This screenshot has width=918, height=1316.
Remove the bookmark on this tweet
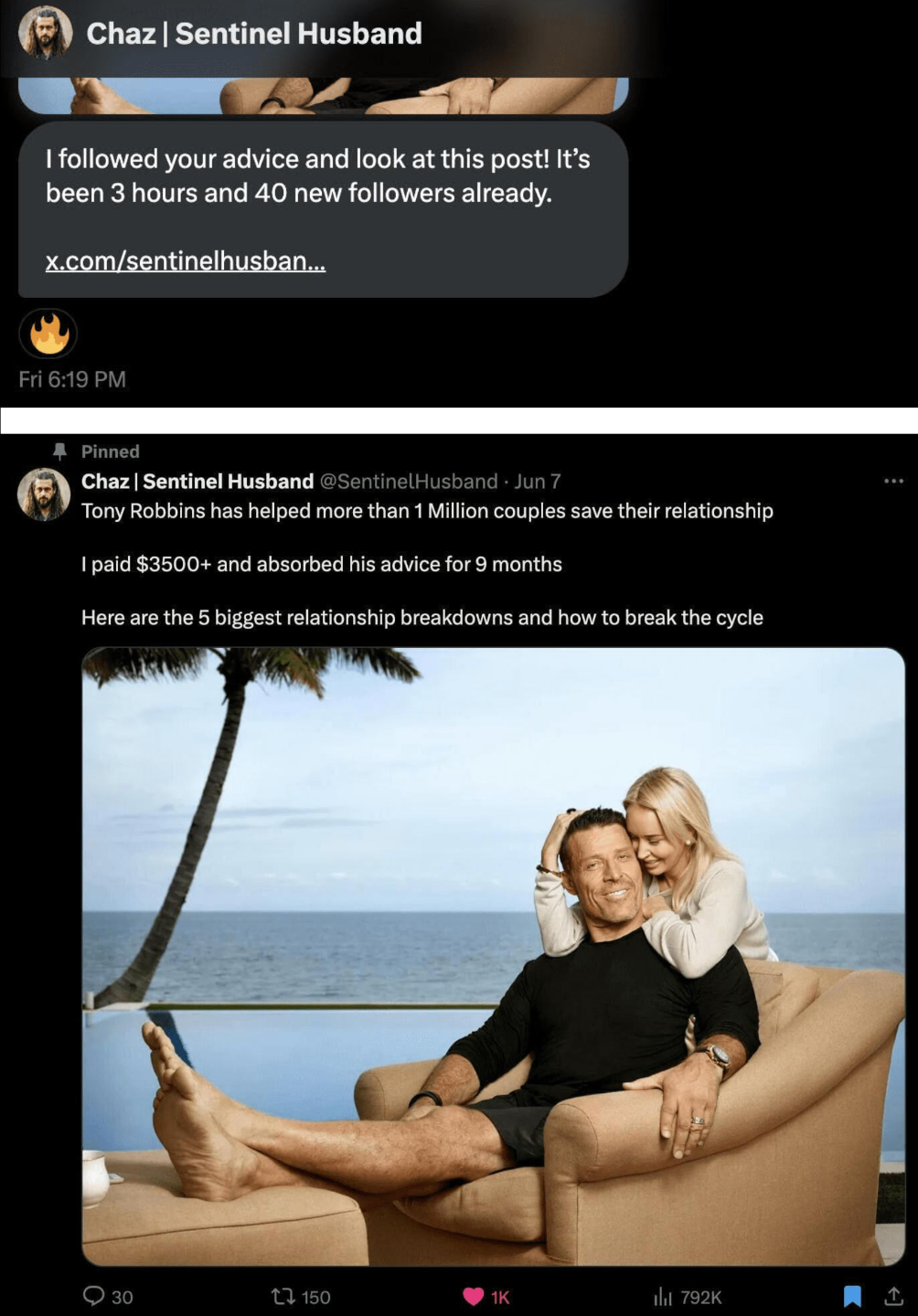[x=852, y=1296]
